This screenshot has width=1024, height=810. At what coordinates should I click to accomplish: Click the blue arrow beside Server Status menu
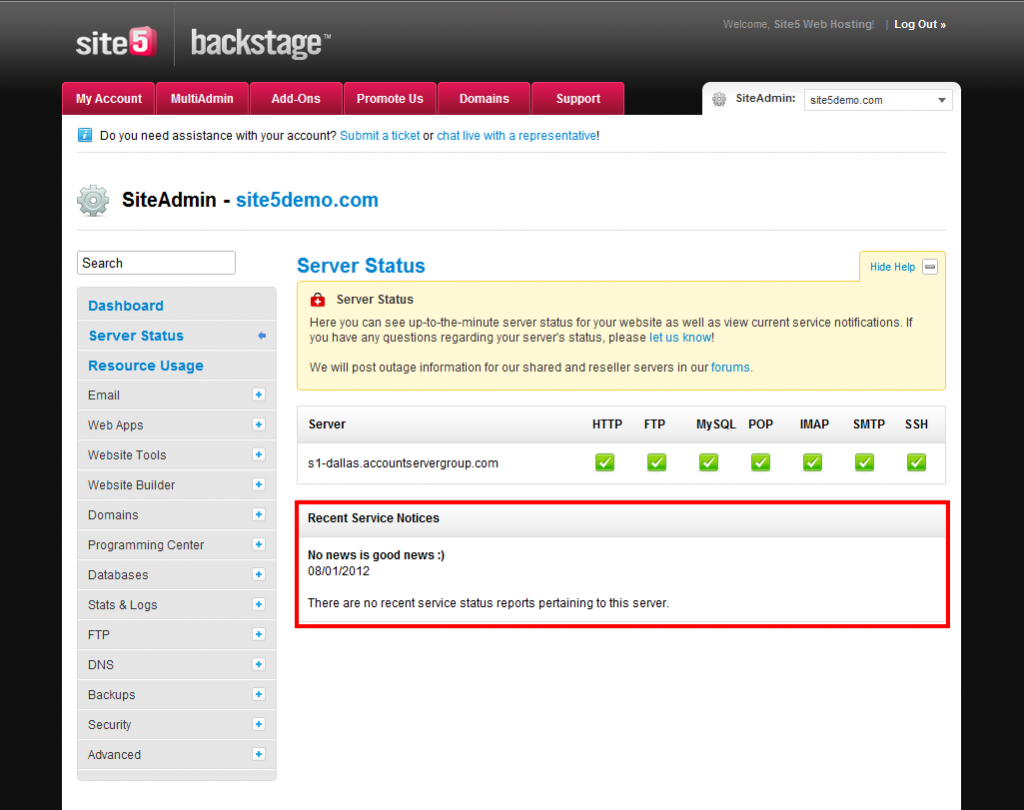point(262,336)
